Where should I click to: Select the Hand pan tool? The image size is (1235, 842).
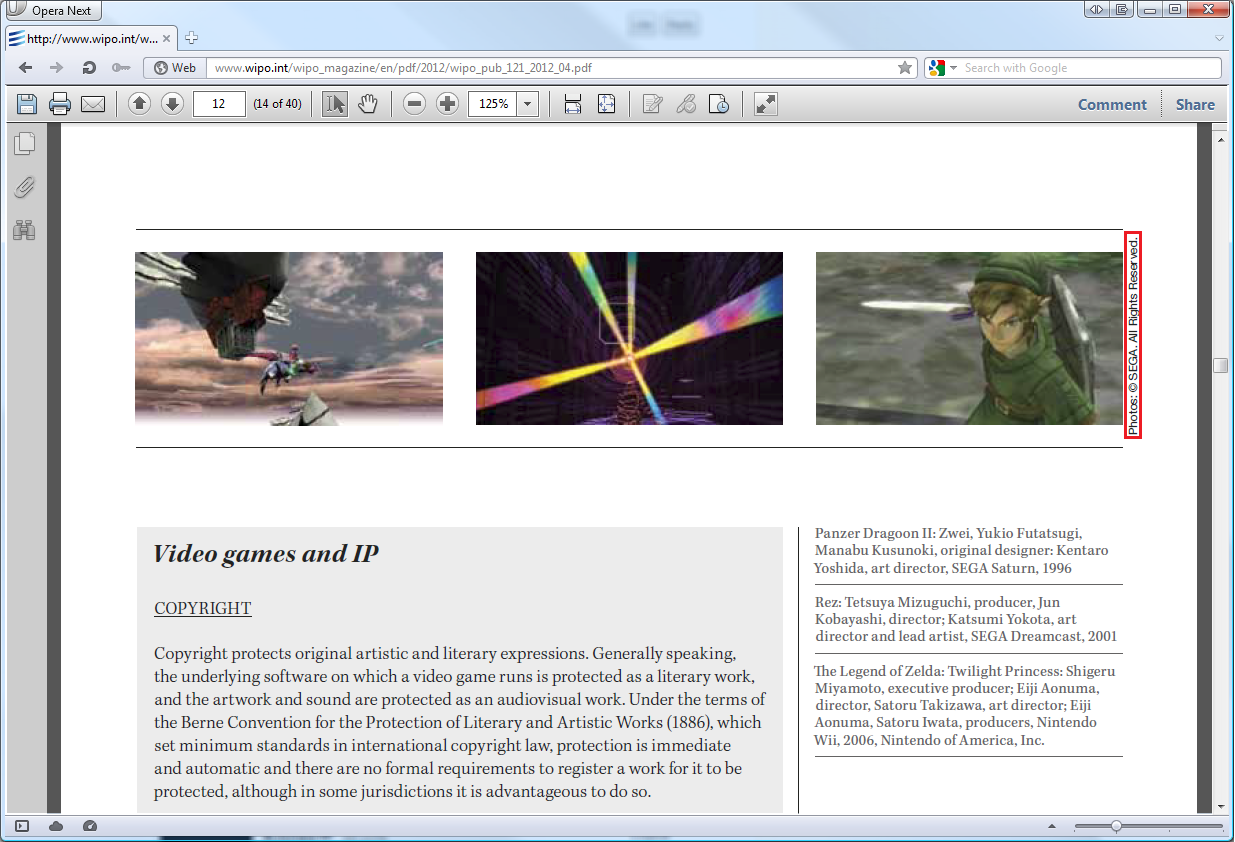(368, 104)
